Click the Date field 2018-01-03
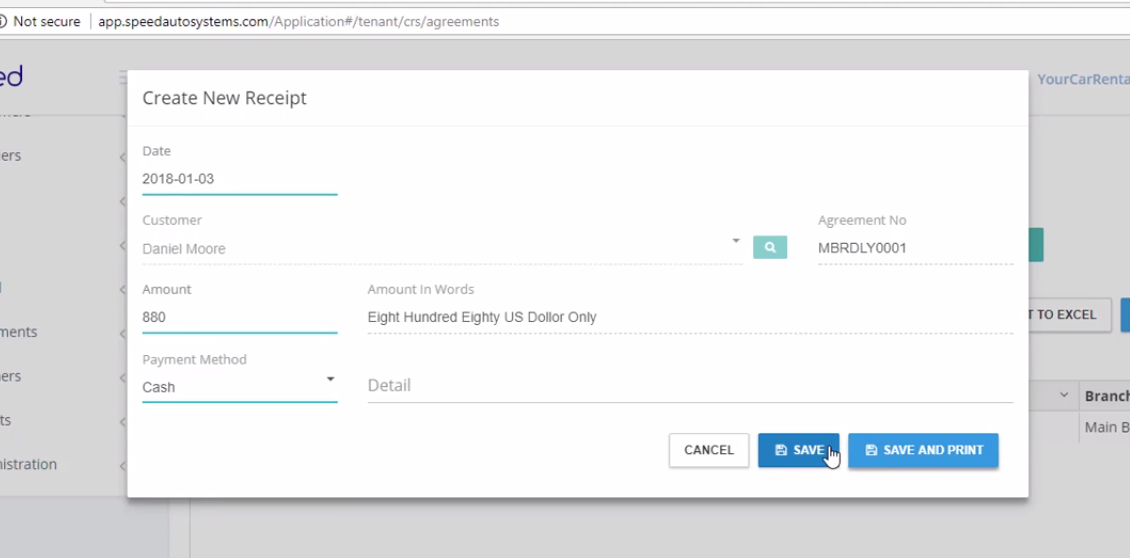 [x=239, y=179]
